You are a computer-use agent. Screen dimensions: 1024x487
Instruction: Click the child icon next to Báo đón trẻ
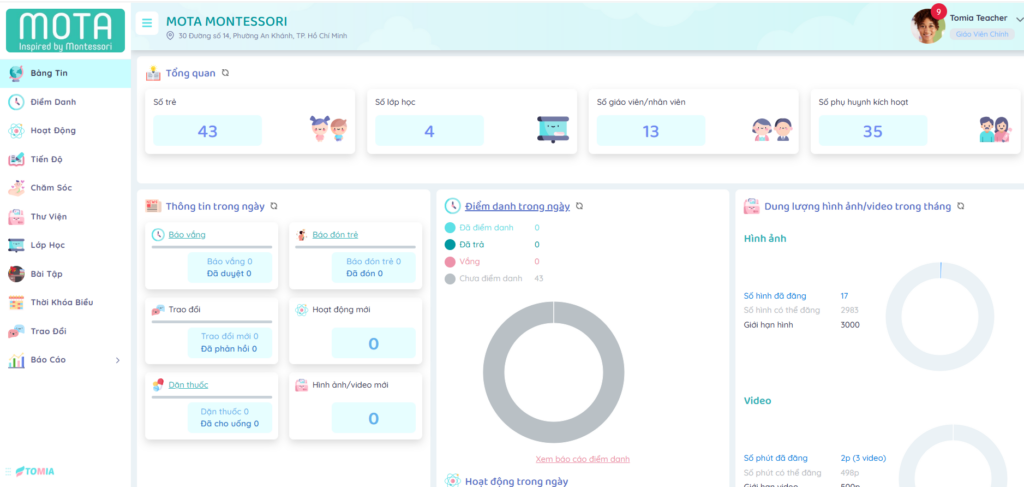301,235
